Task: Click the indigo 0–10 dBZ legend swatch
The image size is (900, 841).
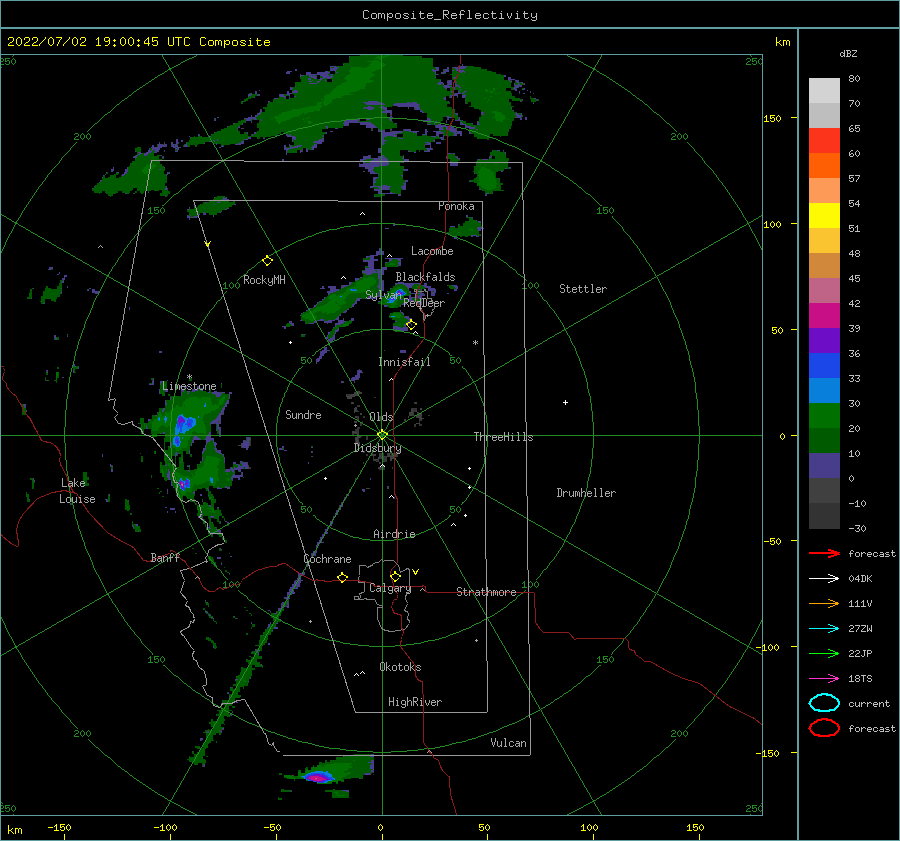Action: (824, 466)
